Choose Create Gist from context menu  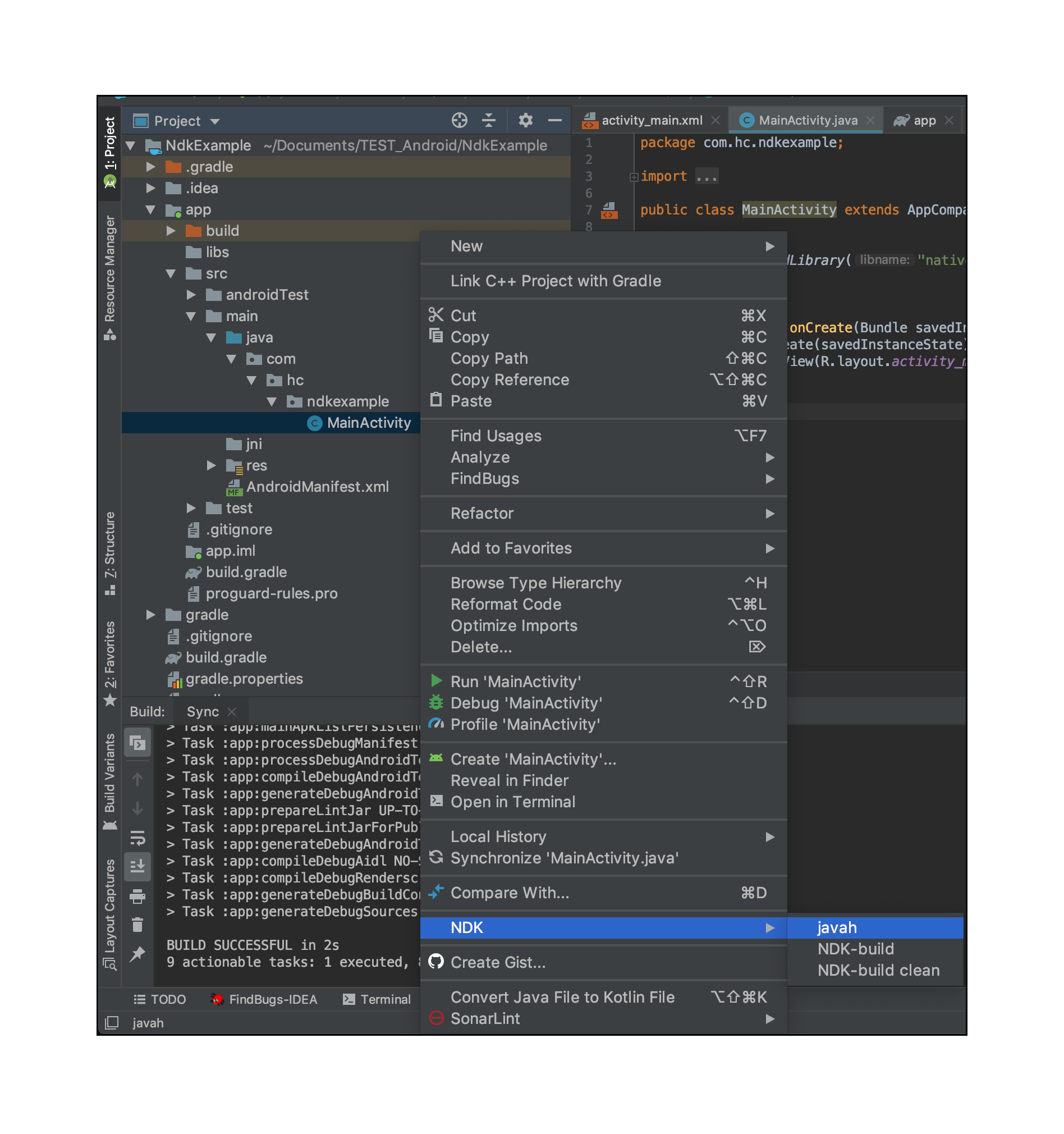[603, 962]
